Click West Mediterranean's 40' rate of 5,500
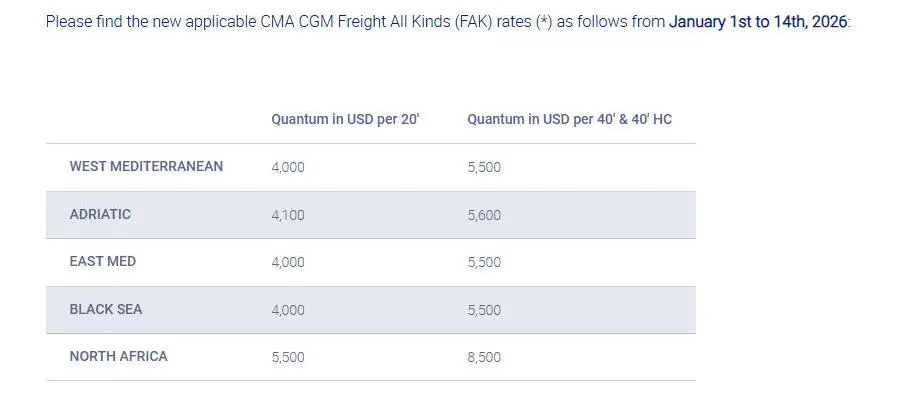The height and width of the screenshot is (409, 903). (x=484, y=167)
